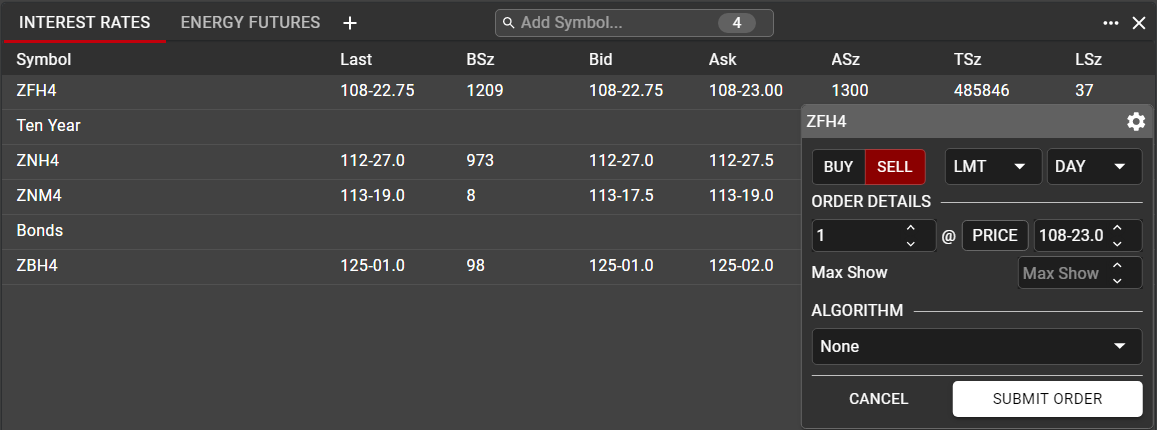Select the Interest Rates tab
The image size is (1157, 430).
click(x=85, y=22)
